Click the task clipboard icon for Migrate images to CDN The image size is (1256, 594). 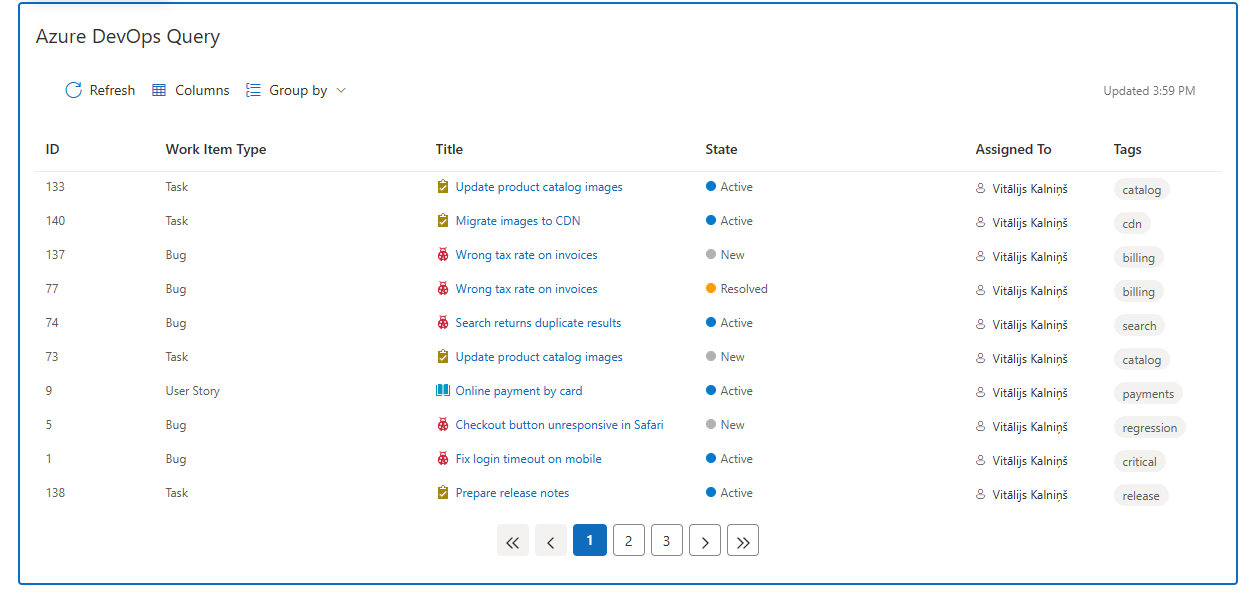coord(443,221)
